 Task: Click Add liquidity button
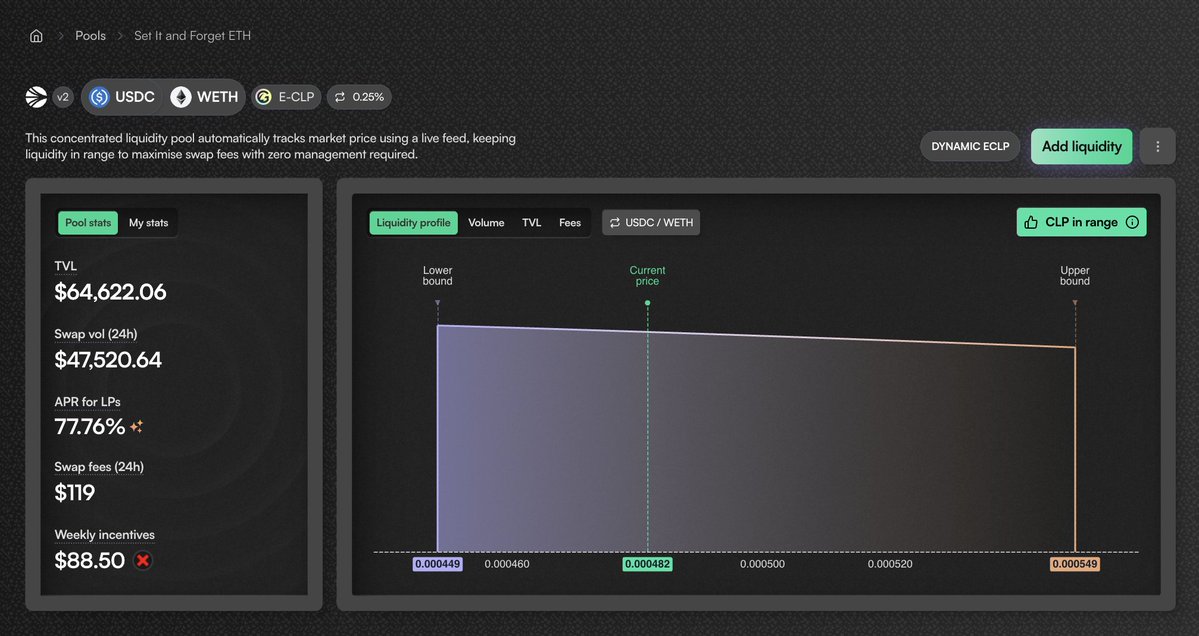pyautogui.click(x=1081, y=146)
